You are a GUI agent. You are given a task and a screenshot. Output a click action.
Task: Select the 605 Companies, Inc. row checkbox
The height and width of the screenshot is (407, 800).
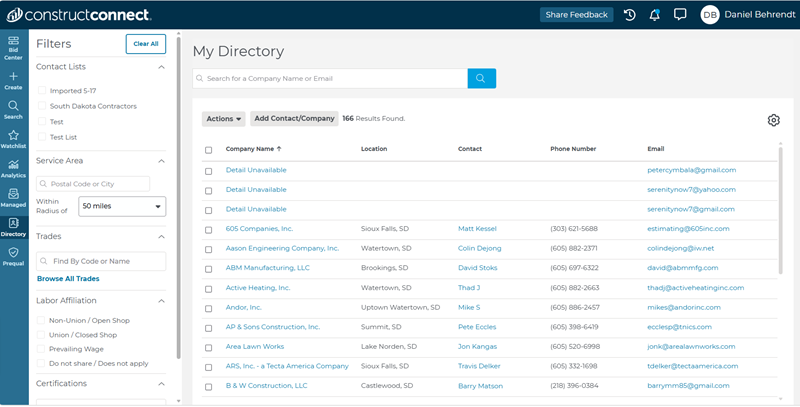pyautogui.click(x=208, y=230)
